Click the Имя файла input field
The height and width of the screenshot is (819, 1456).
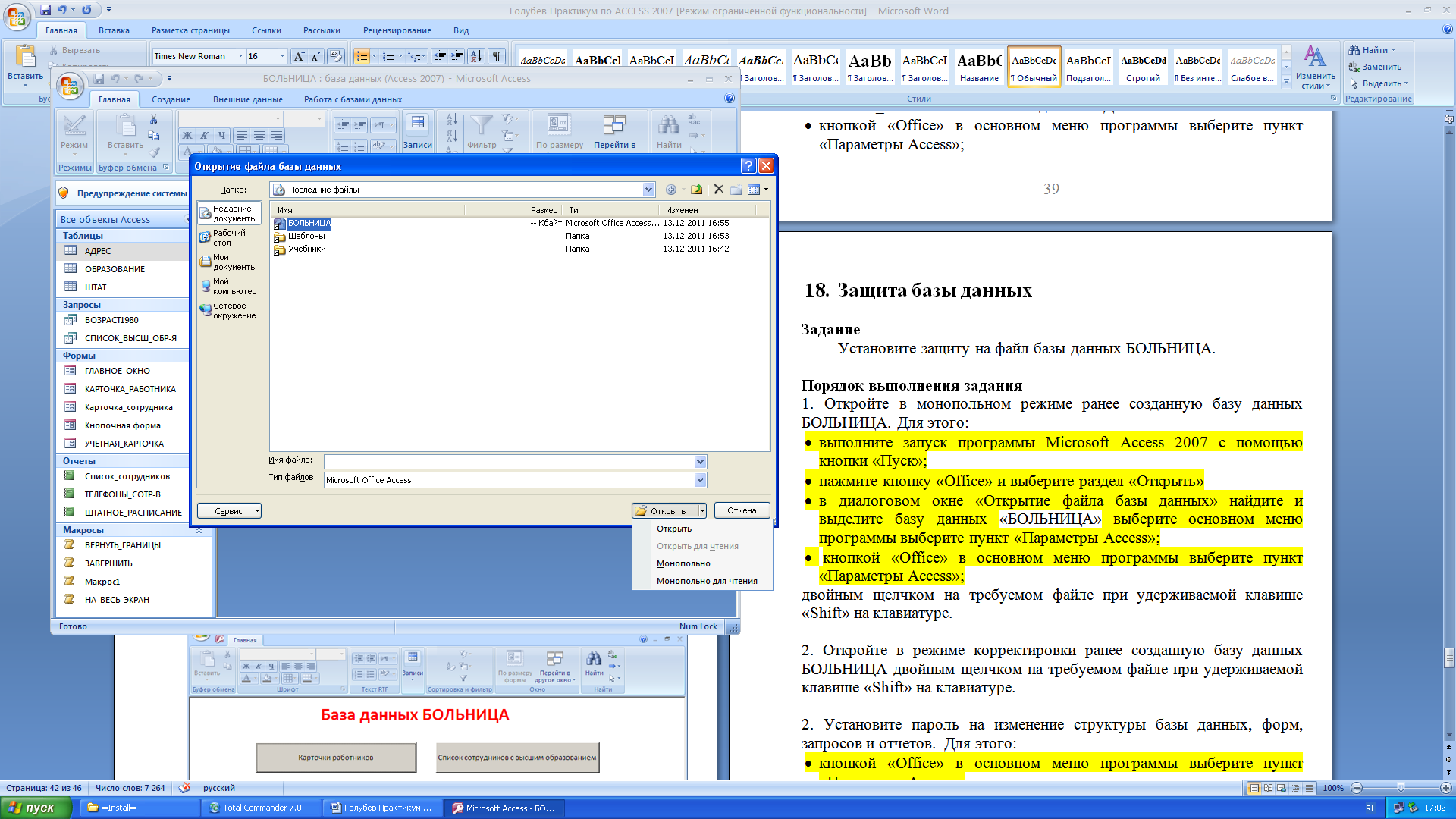[x=510, y=462]
